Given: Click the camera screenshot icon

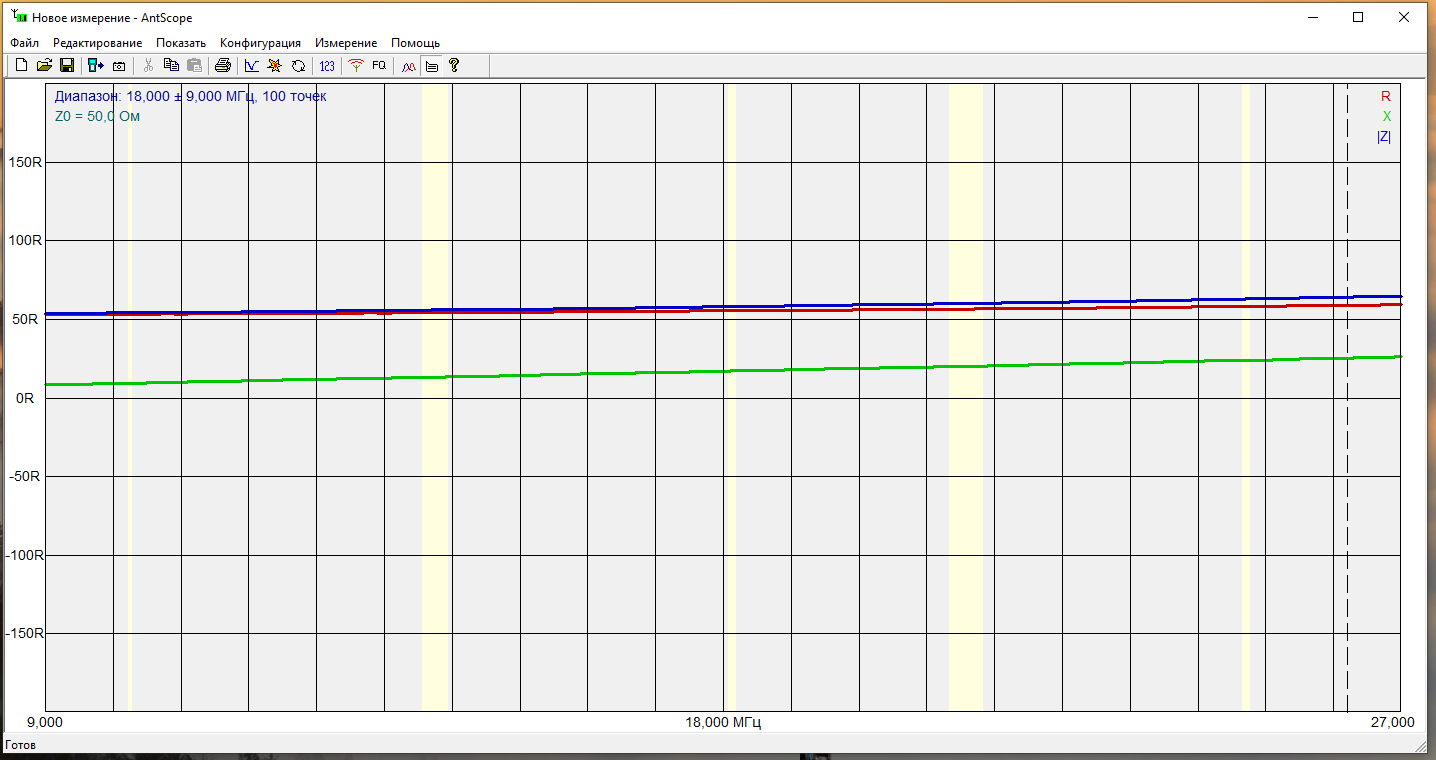Looking at the screenshot, I should pos(119,66).
